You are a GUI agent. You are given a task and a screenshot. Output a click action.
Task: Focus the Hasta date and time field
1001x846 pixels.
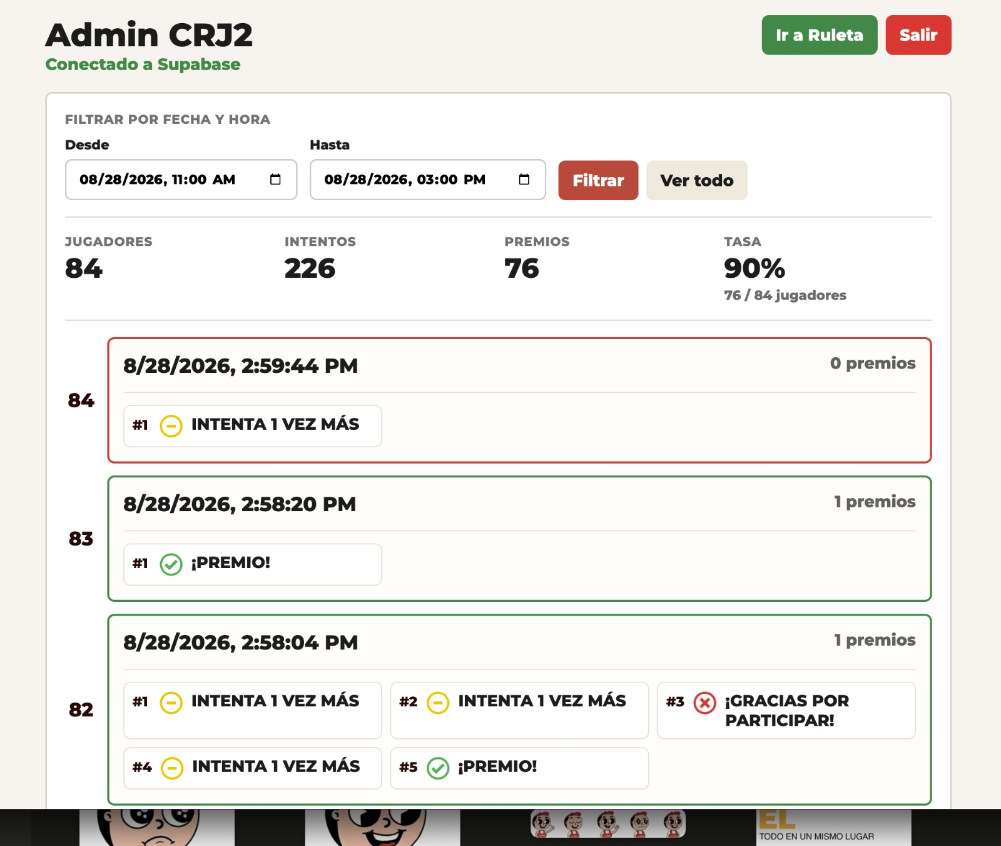point(428,179)
